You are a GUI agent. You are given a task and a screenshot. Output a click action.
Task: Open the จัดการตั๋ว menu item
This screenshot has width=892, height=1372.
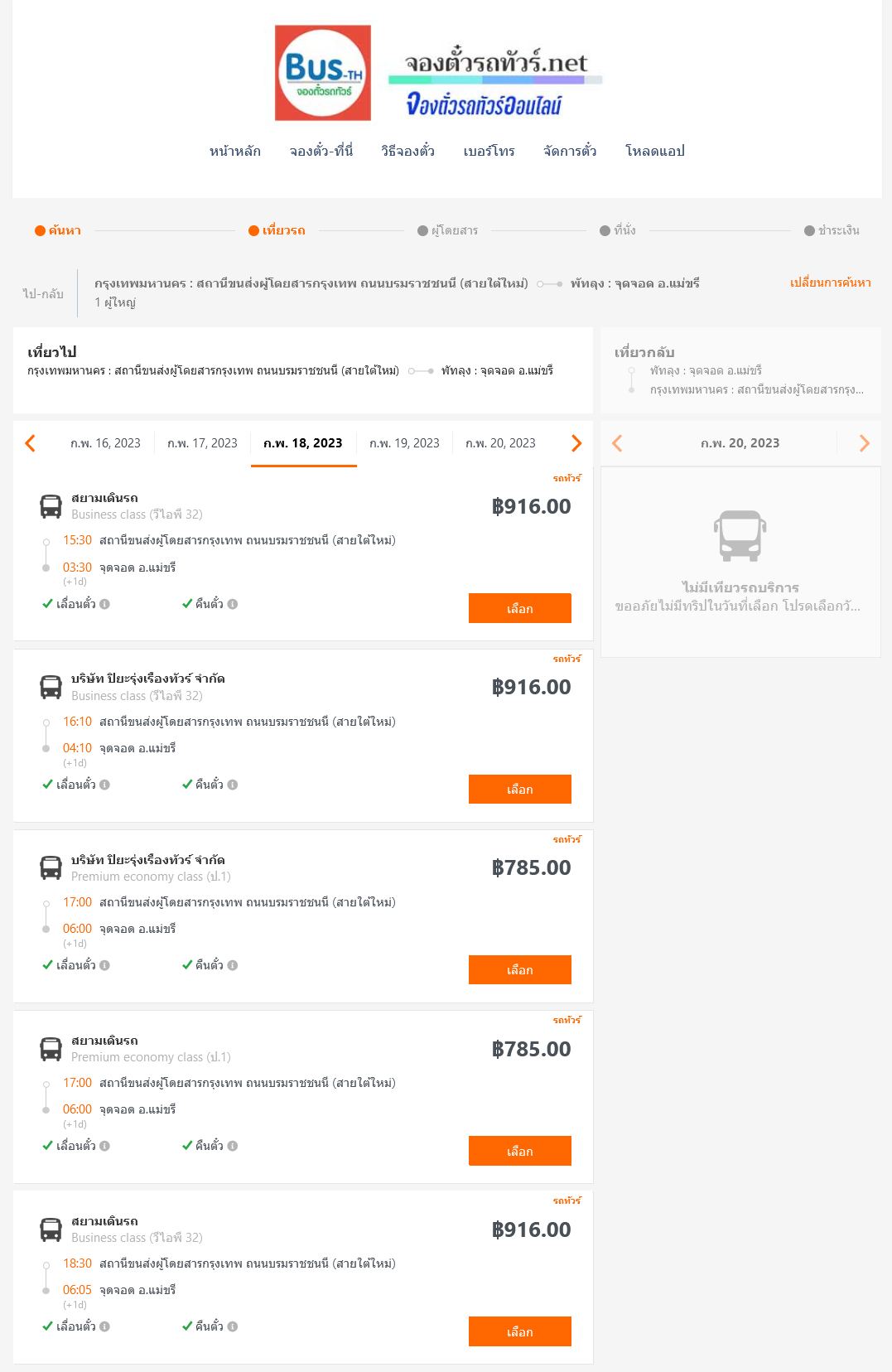(x=570, y=151)
